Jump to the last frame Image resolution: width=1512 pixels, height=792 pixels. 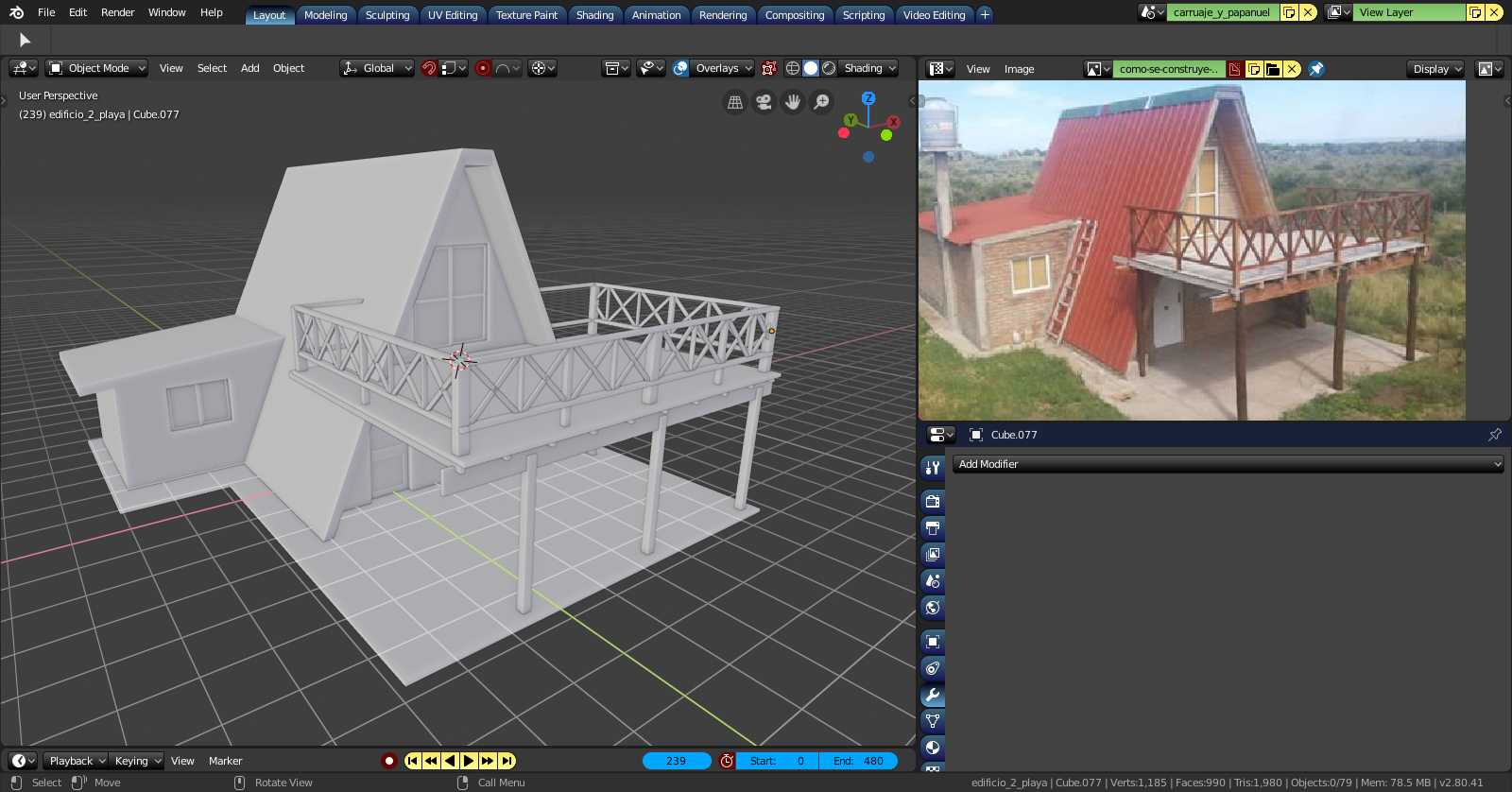507,761
